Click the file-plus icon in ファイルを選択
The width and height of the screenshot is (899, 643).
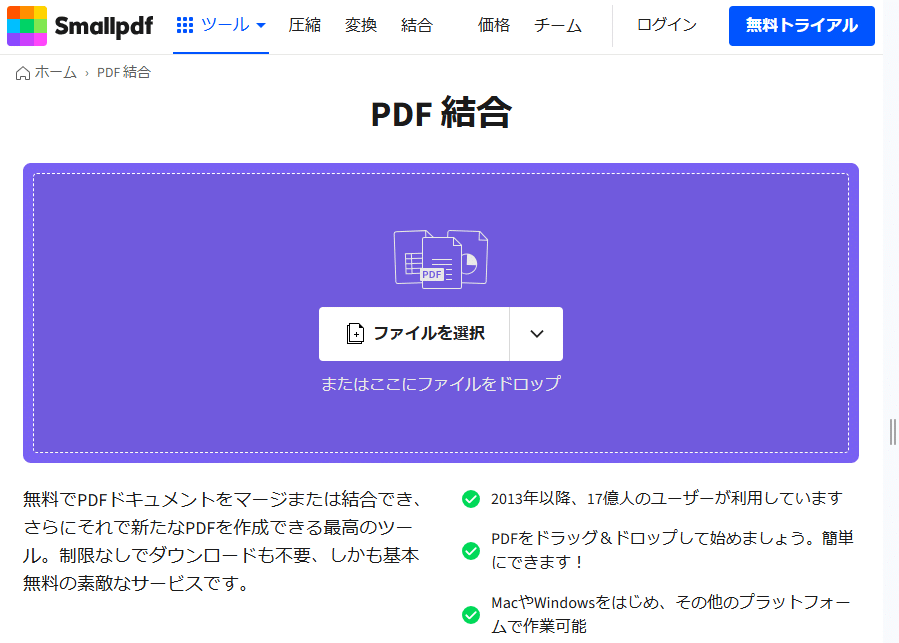(355, 334)
